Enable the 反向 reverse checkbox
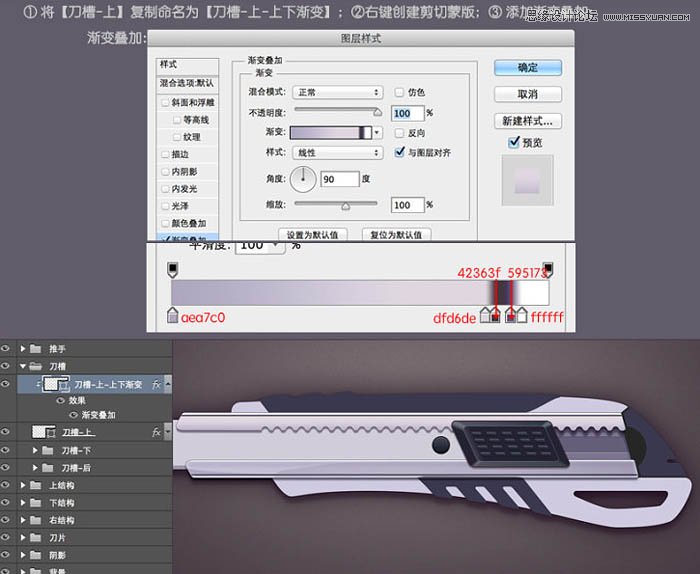The height and width of the screenshot is (574, 700). coord(399,133)
